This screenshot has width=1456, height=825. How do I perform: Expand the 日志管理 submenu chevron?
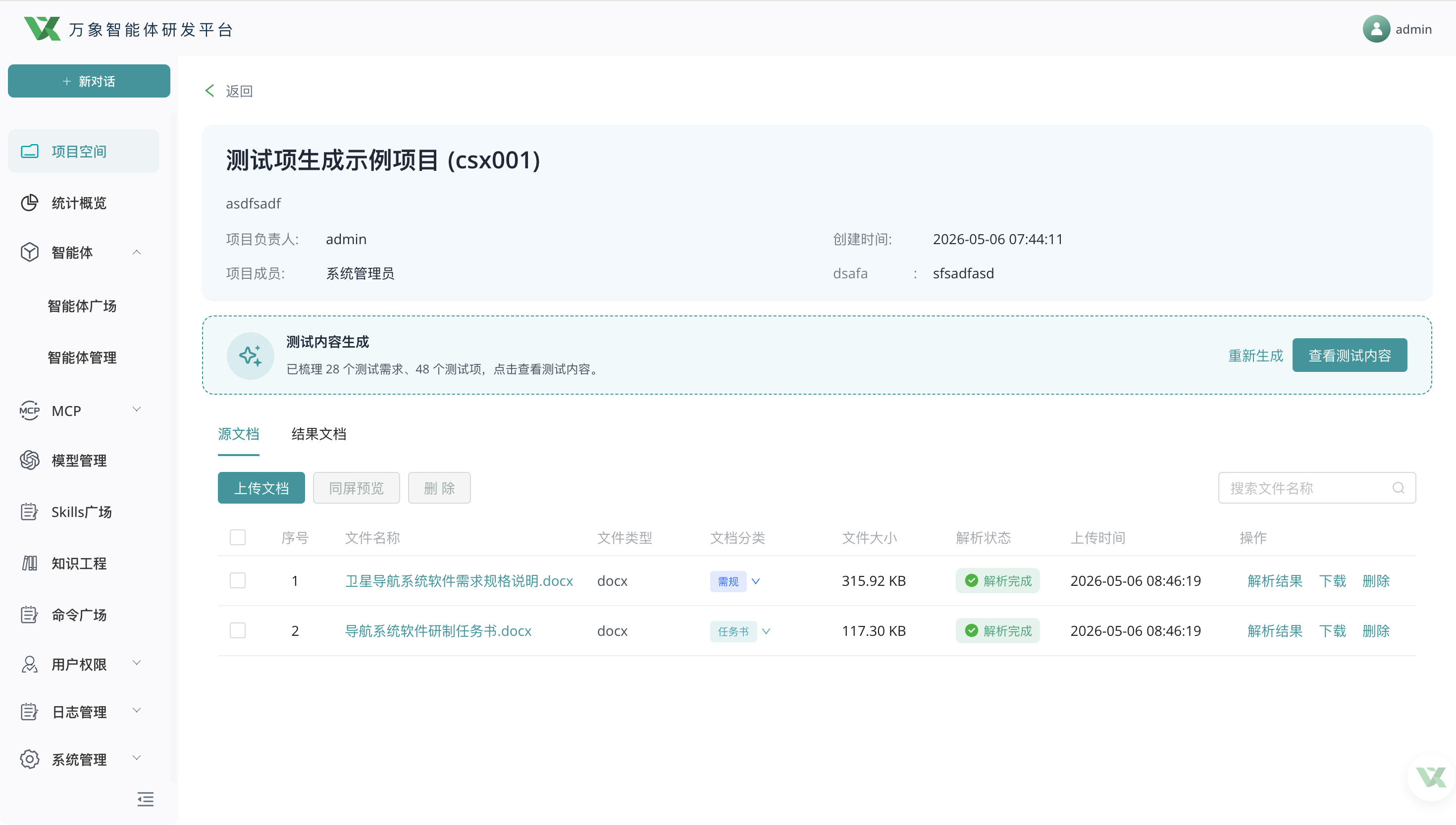click(137, 711)
